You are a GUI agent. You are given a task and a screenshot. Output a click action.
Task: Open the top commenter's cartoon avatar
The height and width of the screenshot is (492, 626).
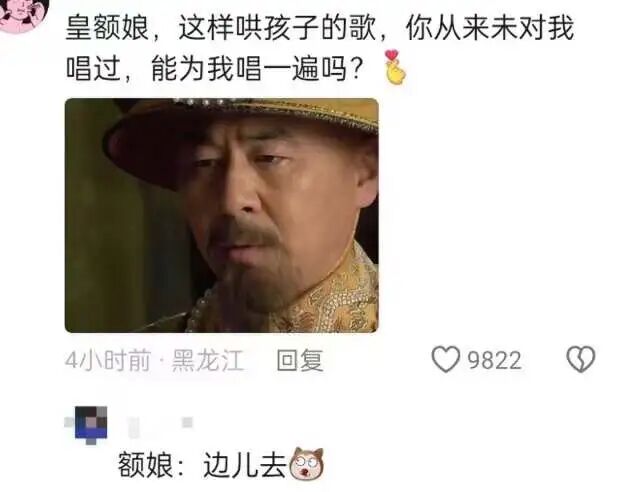23,14
